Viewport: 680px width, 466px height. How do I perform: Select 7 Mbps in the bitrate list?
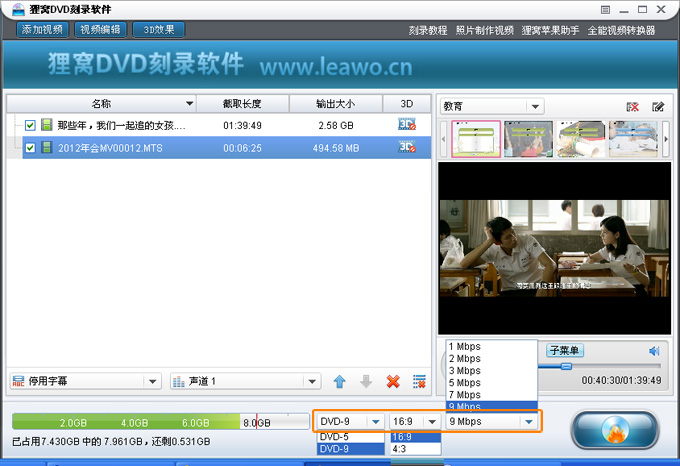tap(491, 395)
